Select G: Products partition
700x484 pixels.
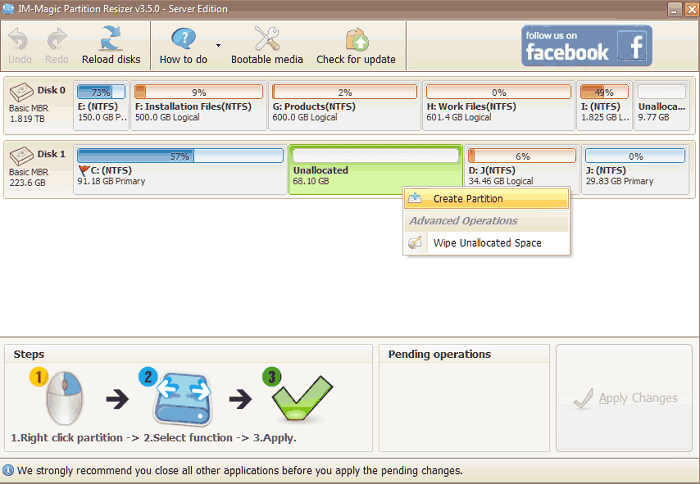click(x=344, y=106)
